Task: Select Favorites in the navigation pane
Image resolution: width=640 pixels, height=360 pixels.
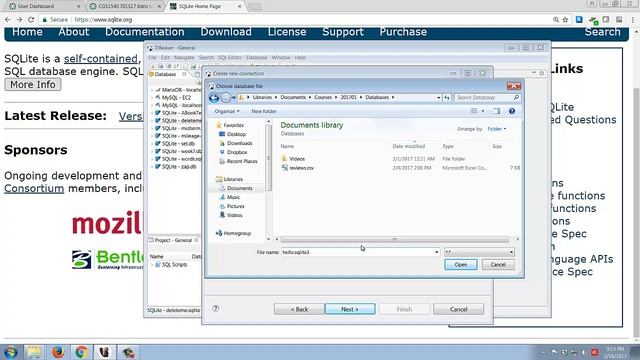Action: pos(233,125)
